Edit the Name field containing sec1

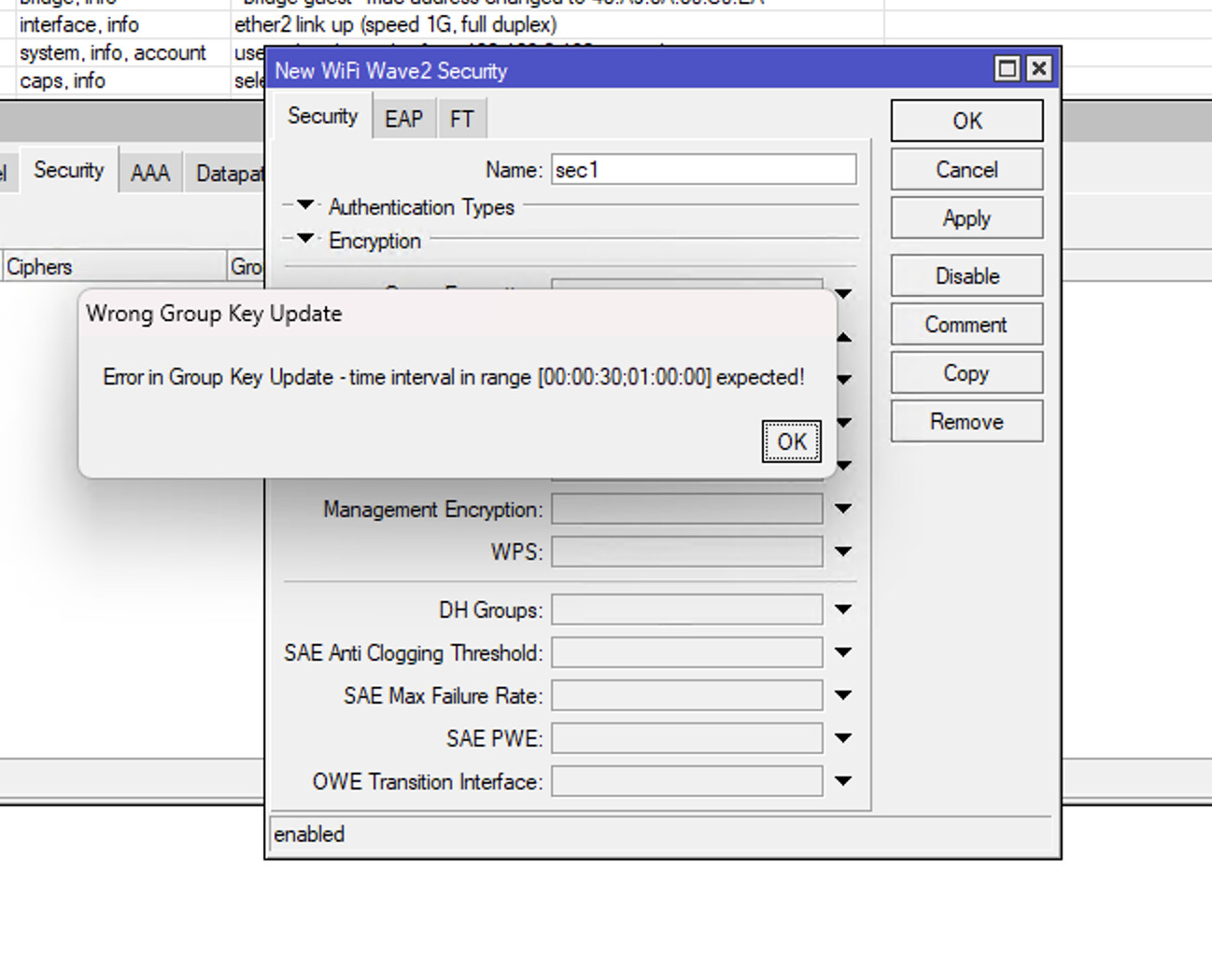coord(703,170)
